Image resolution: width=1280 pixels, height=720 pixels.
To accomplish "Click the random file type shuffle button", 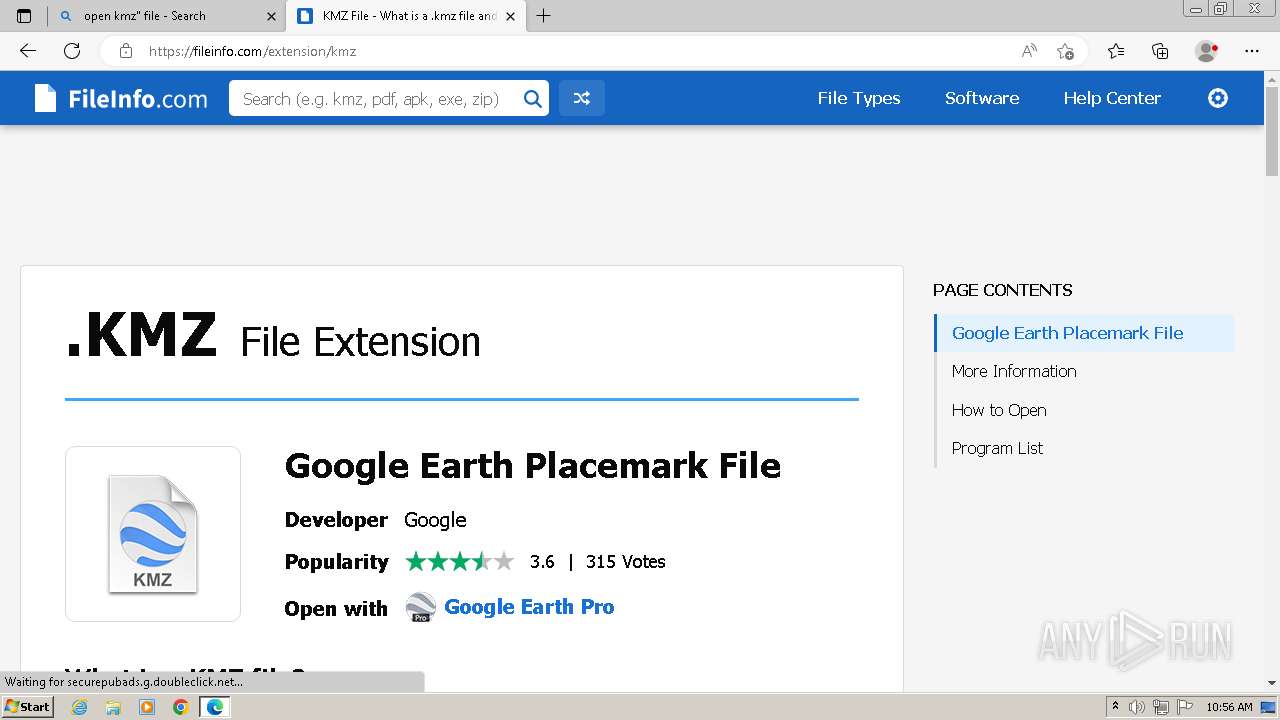I will [x=582, y=98].
